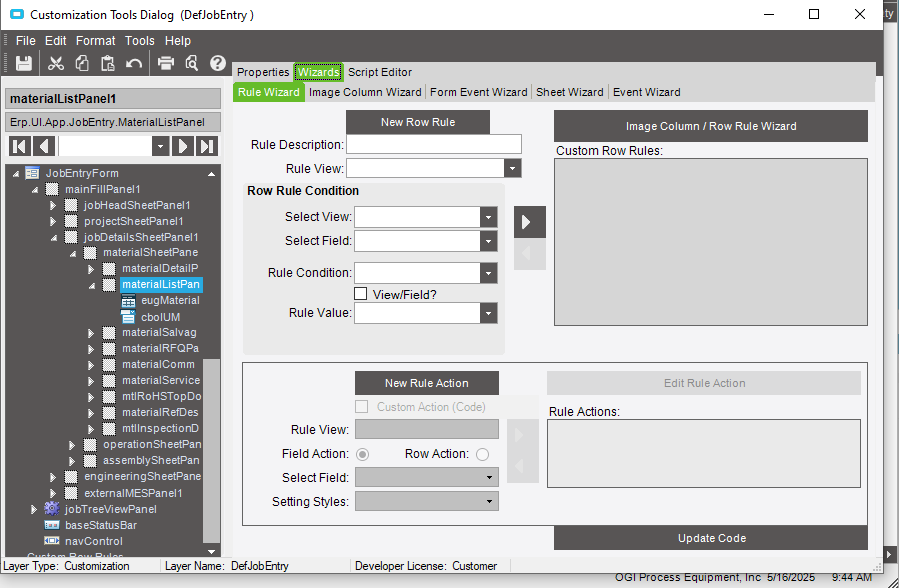The image size is (899, 588).
Task: Click the Print icon in toolbar
Action: click(166, 63)
